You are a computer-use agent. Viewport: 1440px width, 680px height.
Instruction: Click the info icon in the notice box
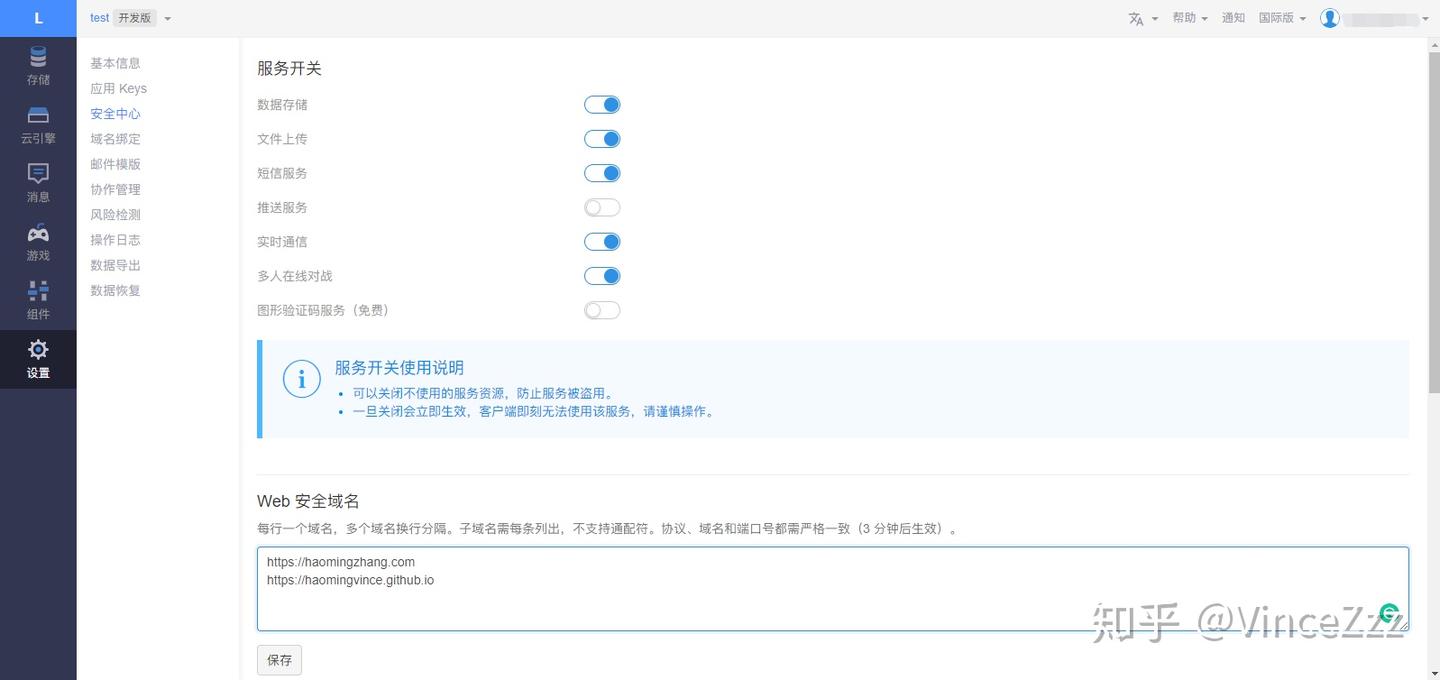(302, 379)
